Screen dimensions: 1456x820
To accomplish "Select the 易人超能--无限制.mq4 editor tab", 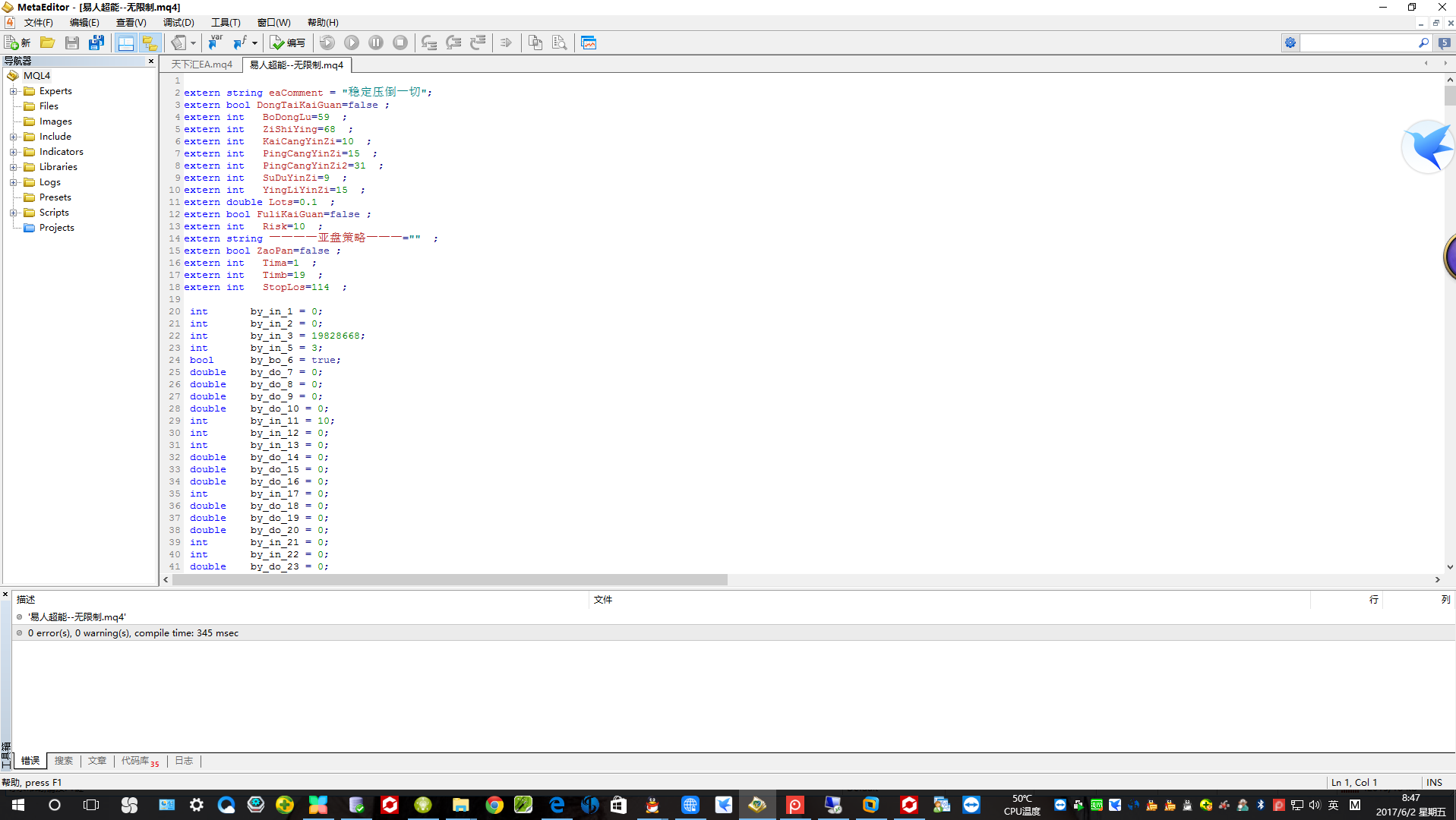I will click(296, 65).
